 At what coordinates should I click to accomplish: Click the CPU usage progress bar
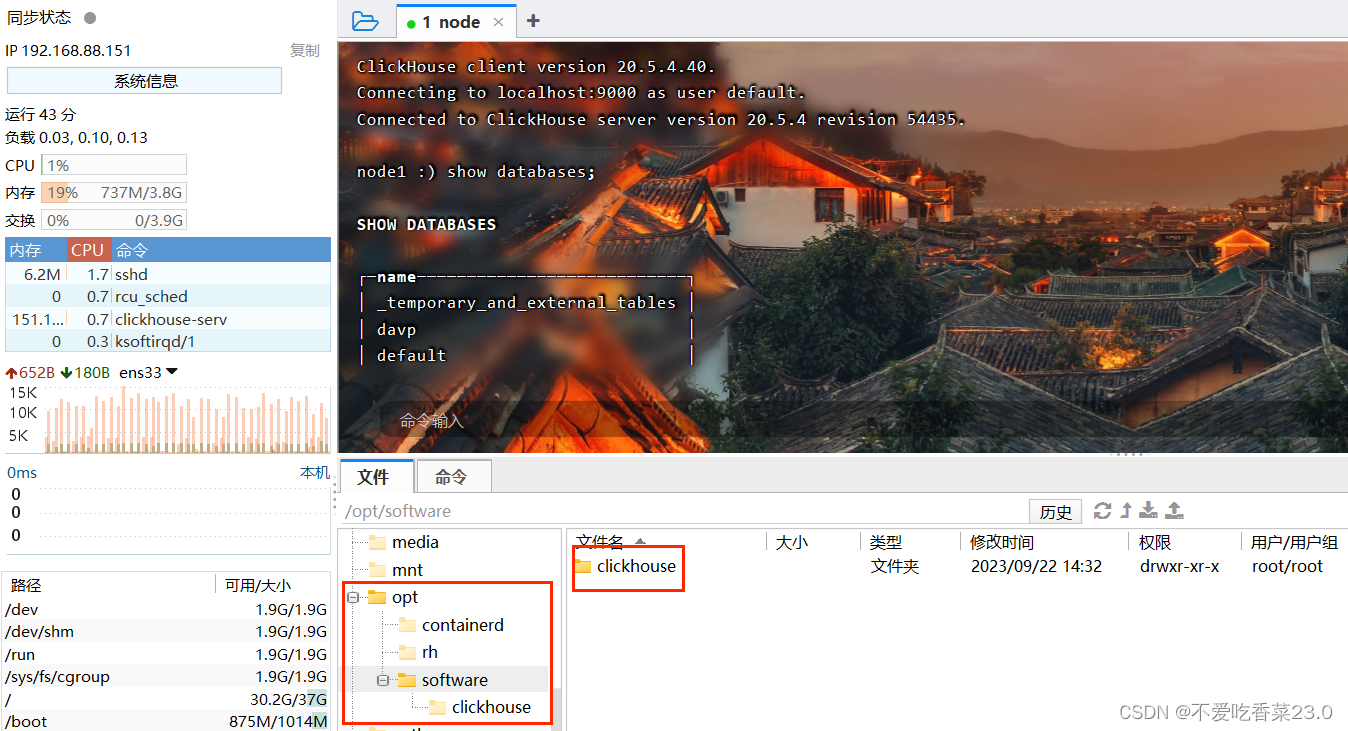(114, 165)
